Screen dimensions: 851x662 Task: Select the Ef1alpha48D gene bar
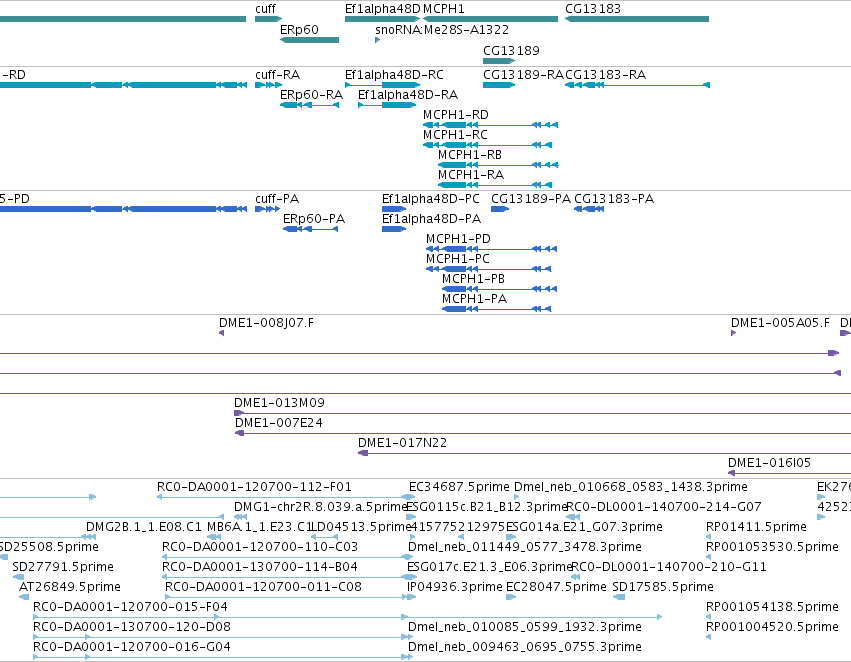click(382, 19)
